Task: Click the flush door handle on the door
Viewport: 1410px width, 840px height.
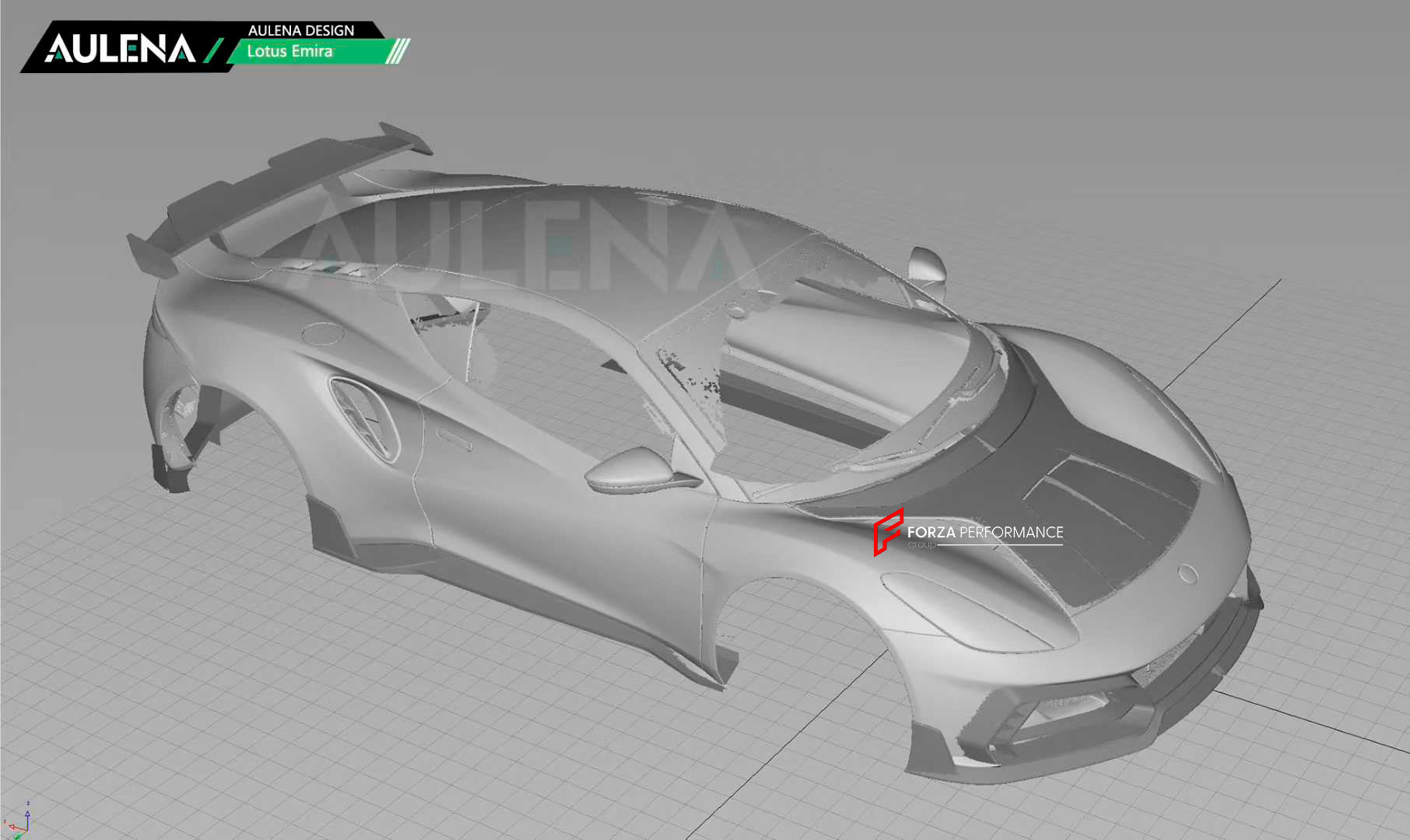Action: 454,439
